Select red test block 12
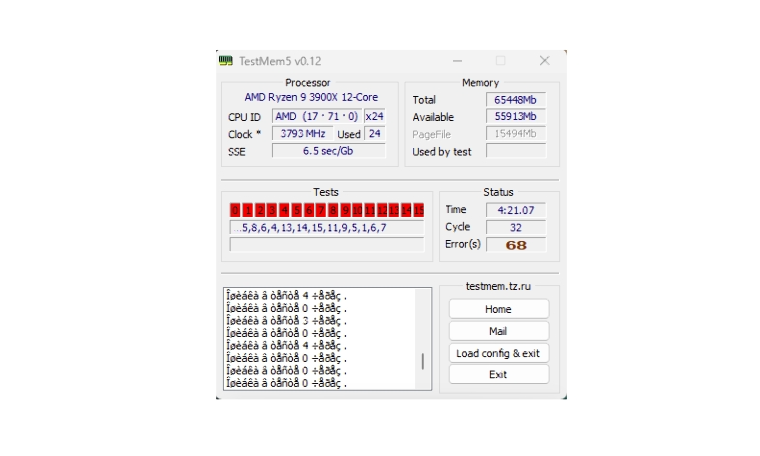This screenshot has height=456, width=760. 382,210
